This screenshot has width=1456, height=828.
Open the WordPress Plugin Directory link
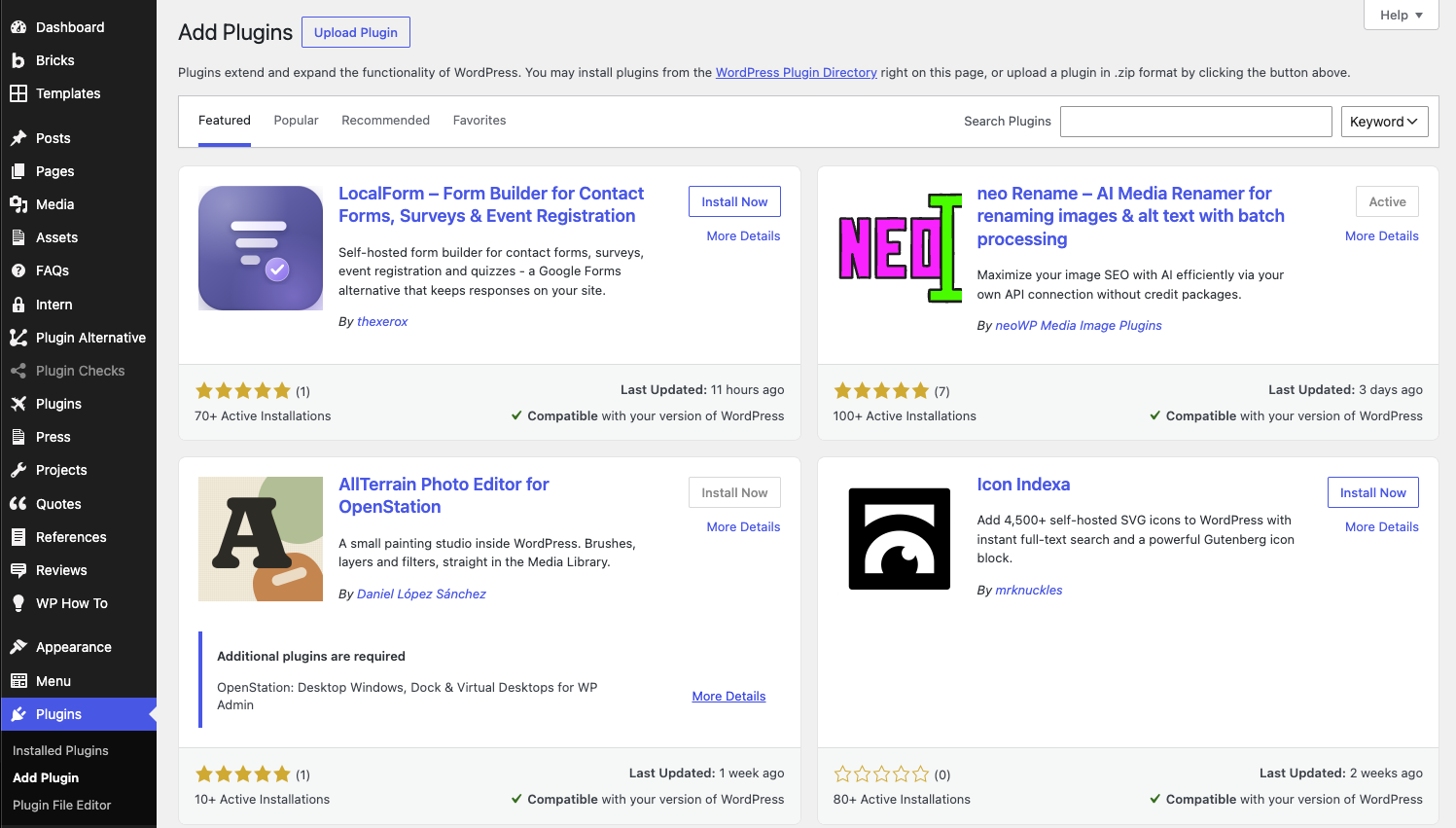(797, 73)
